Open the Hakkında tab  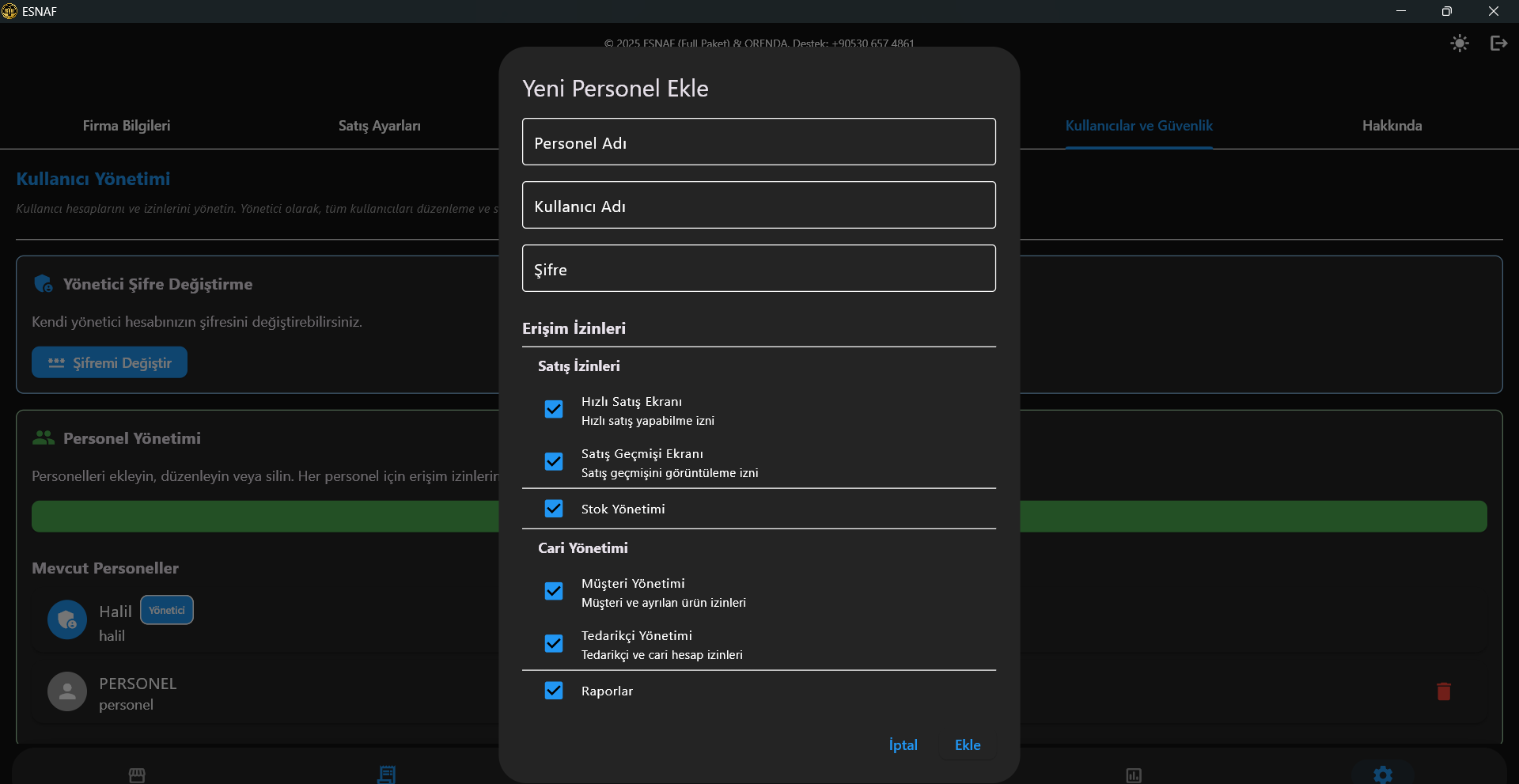pyautogui.click(x=1391, y=126)
